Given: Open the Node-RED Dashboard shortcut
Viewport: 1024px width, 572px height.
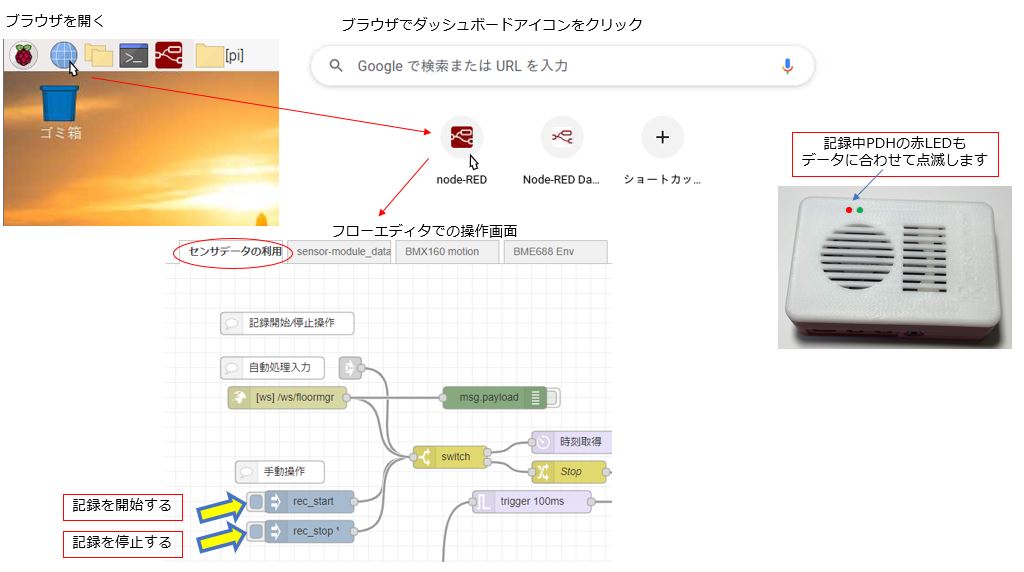Looking at the screenshot, I should 562,138.
